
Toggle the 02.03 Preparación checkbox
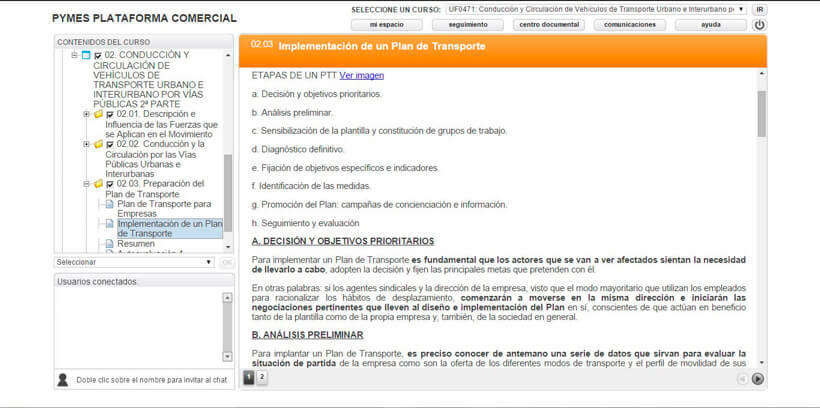pyautogui.click(x=110, y=184)
